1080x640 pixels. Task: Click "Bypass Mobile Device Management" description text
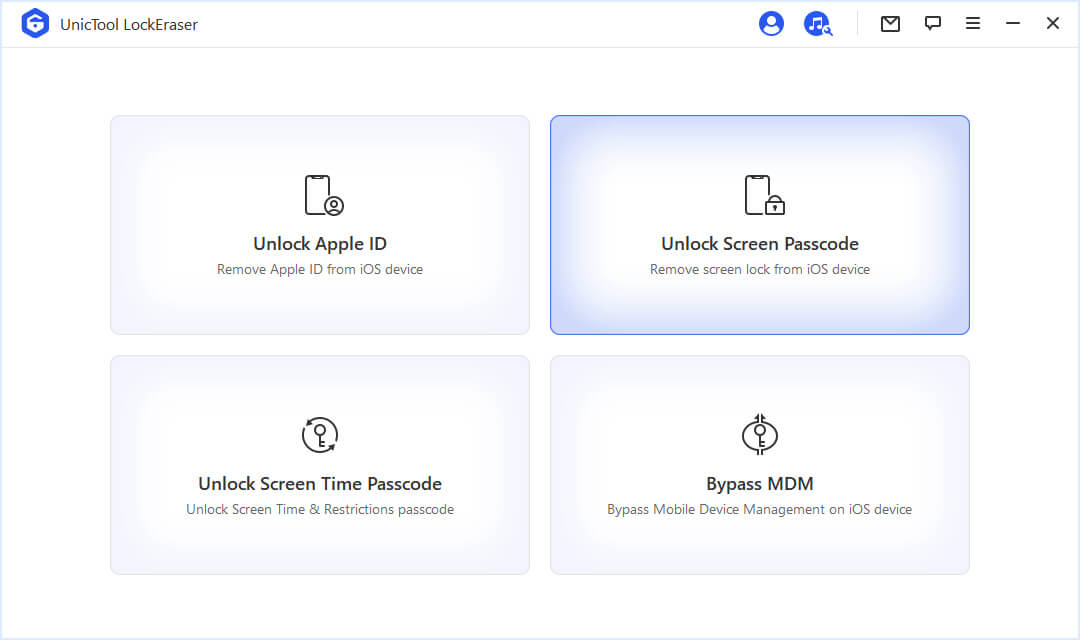[x=760, y=509]
